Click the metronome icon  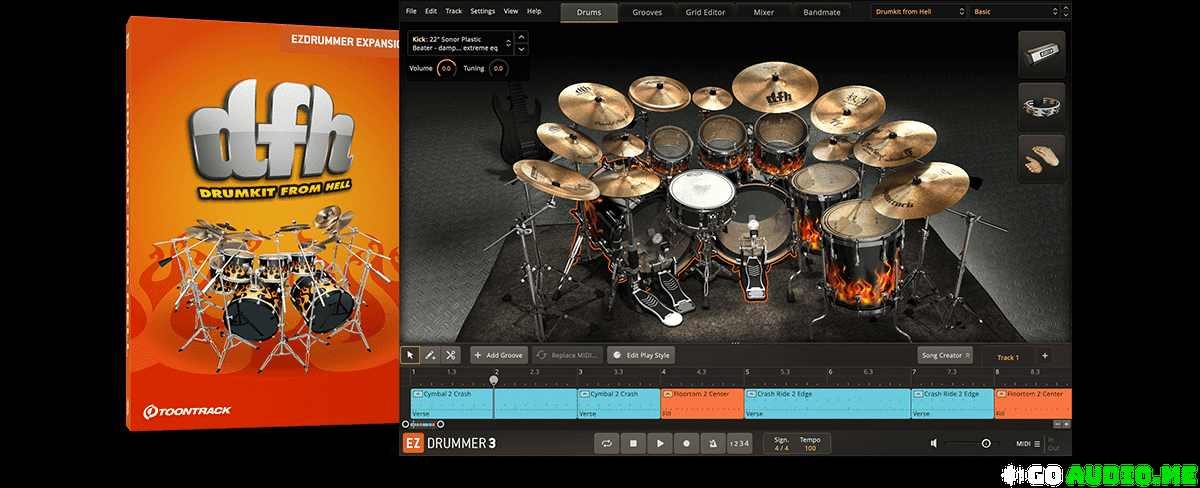click(x=713, y=443)
